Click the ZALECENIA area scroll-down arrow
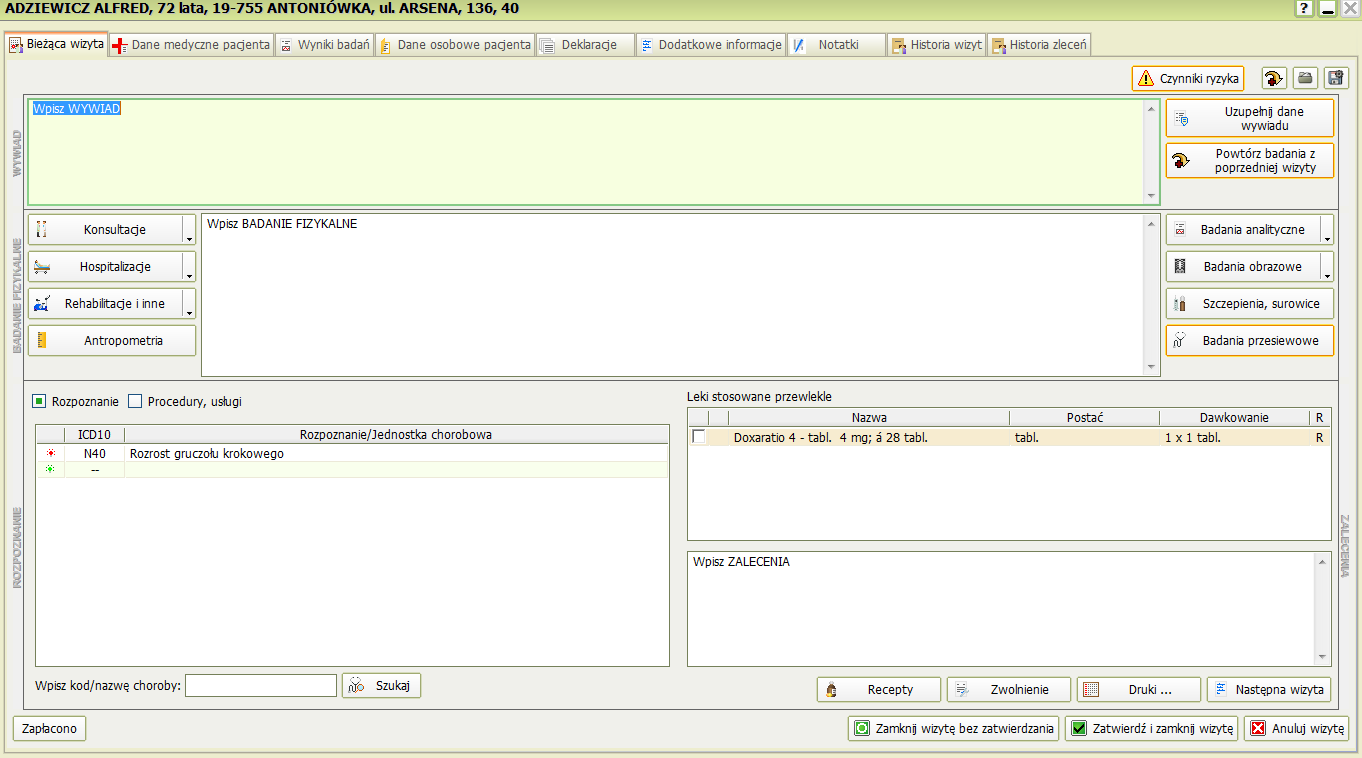1362x758 pixels. (x=1324, y=657)
